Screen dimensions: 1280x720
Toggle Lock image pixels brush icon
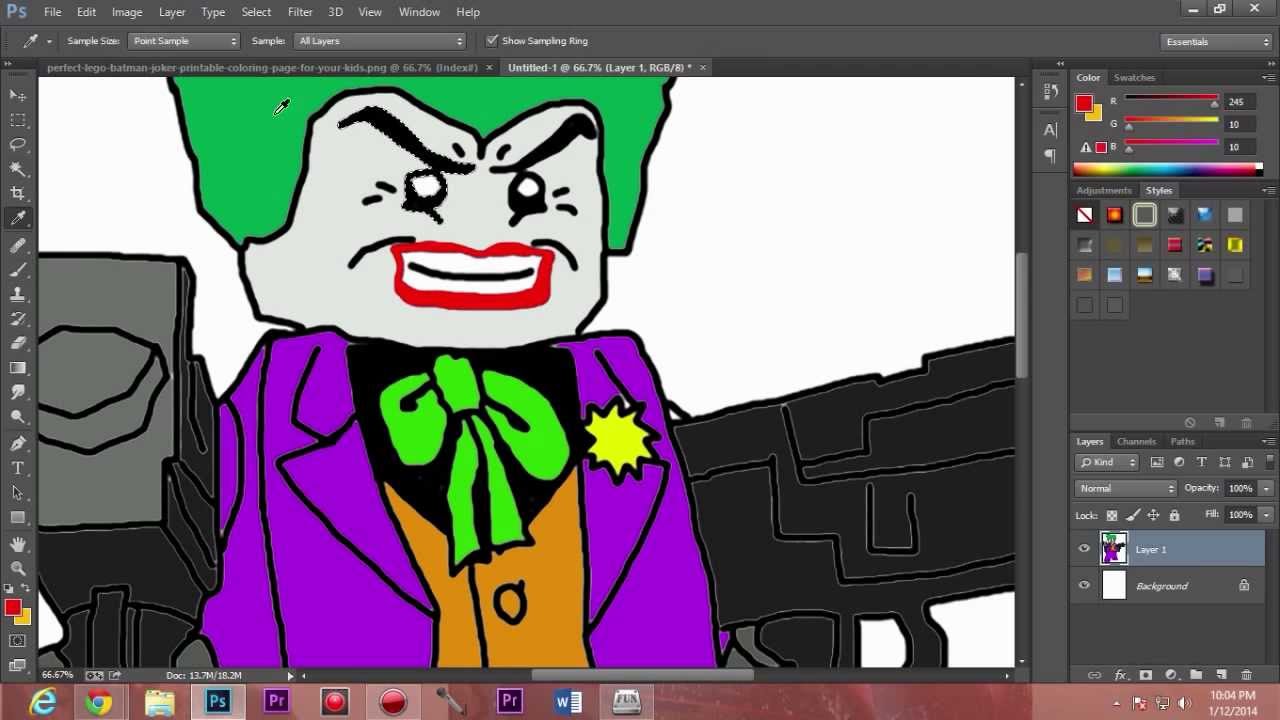(1133, 515)
